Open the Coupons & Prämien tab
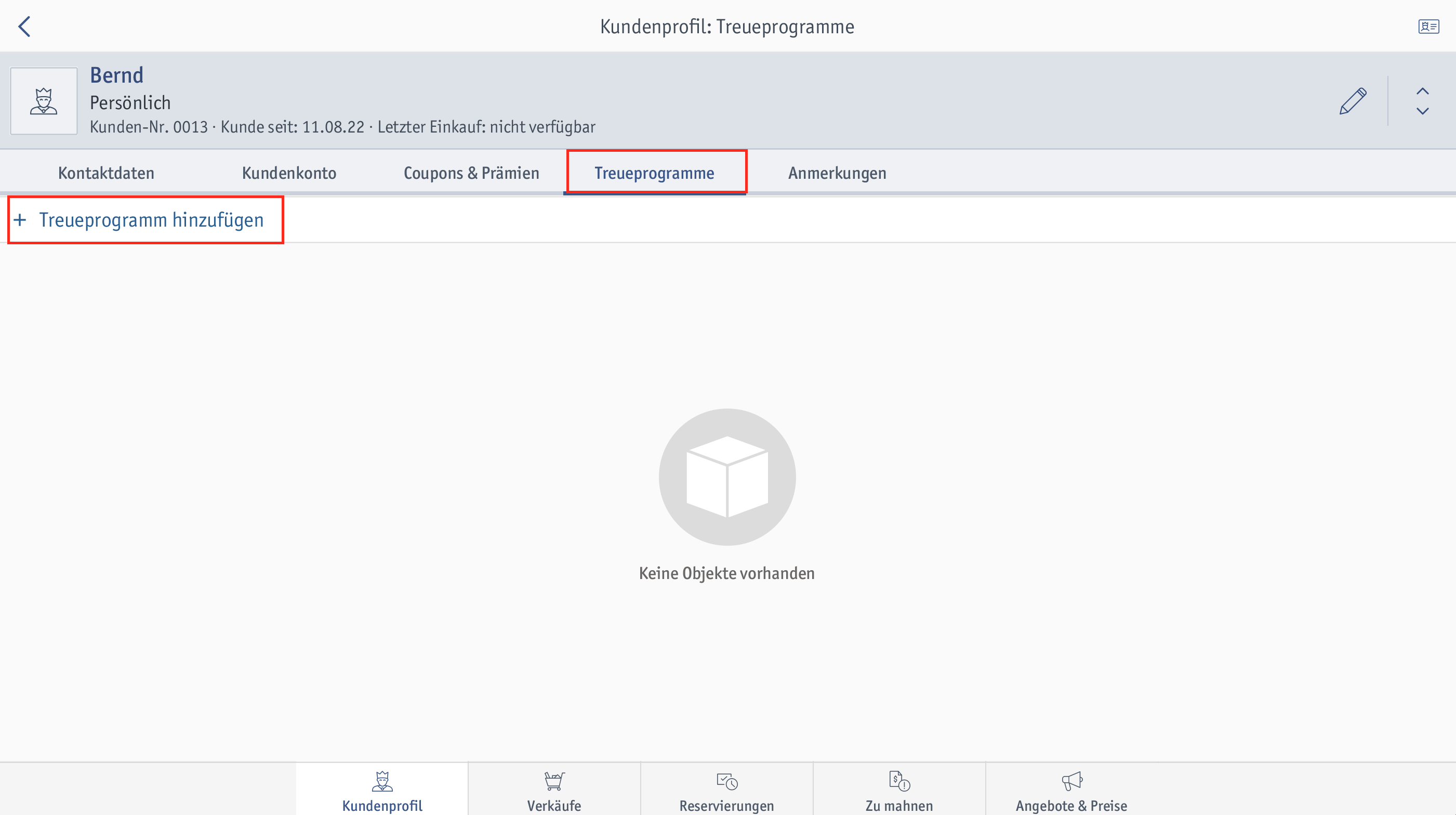1456x815 pixels. (x=471, y=173)
